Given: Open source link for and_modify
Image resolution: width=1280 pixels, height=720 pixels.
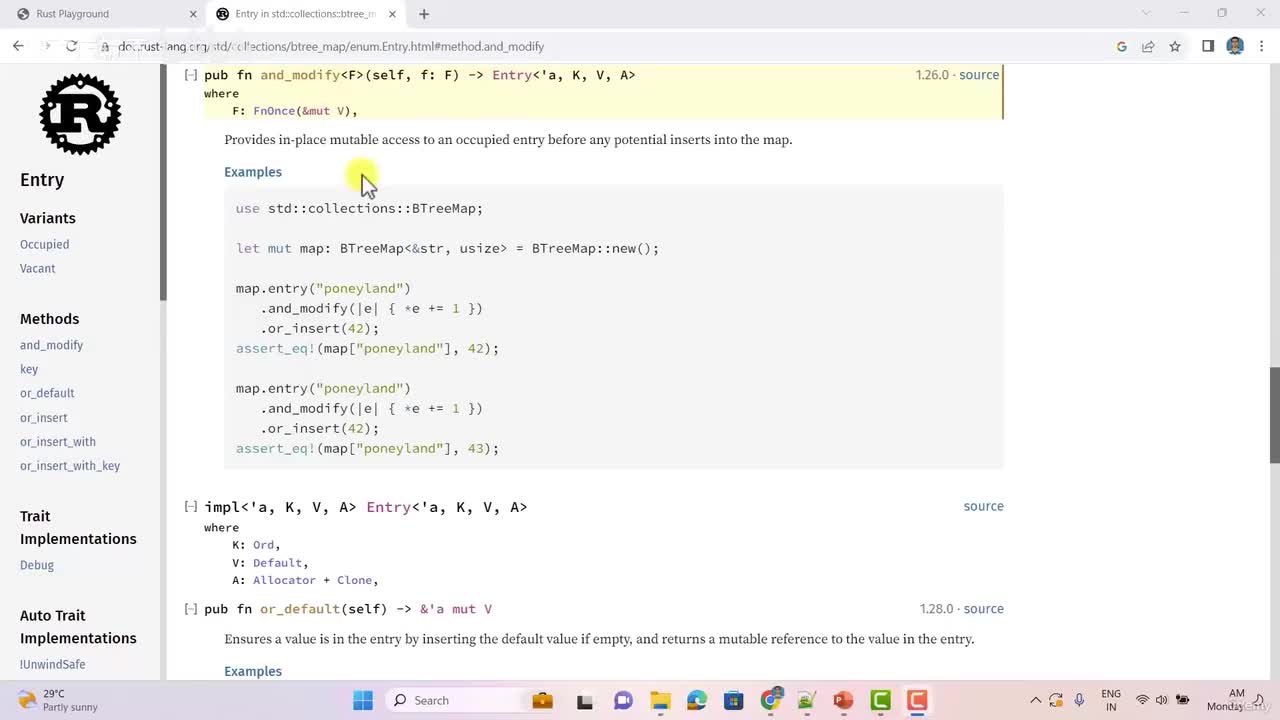Looking at the screenshot, I should pyautogui.click(x=979, y=75).
